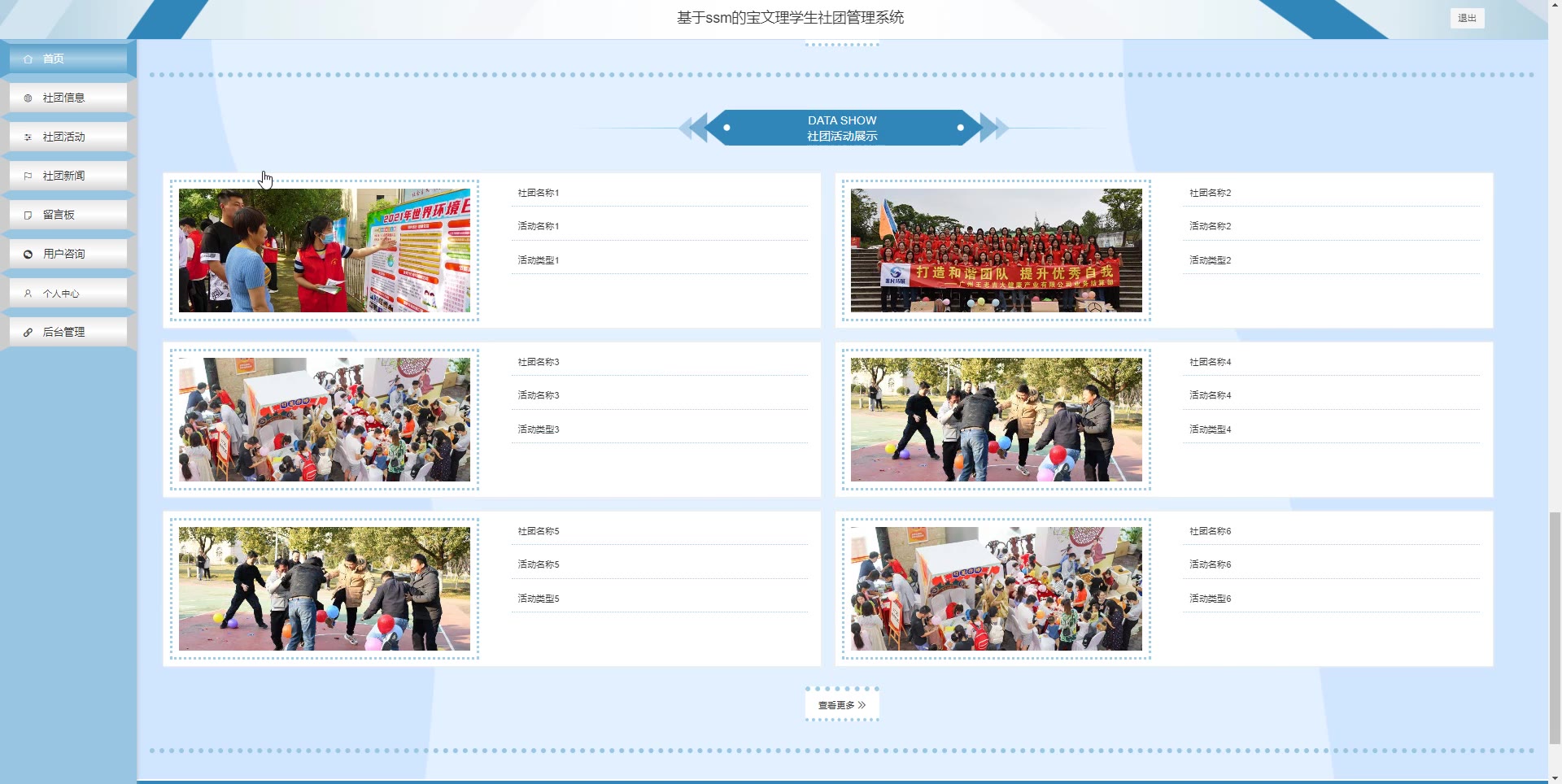
Task: Select the 活动类型3 text
Action: (x=539, y=429)
